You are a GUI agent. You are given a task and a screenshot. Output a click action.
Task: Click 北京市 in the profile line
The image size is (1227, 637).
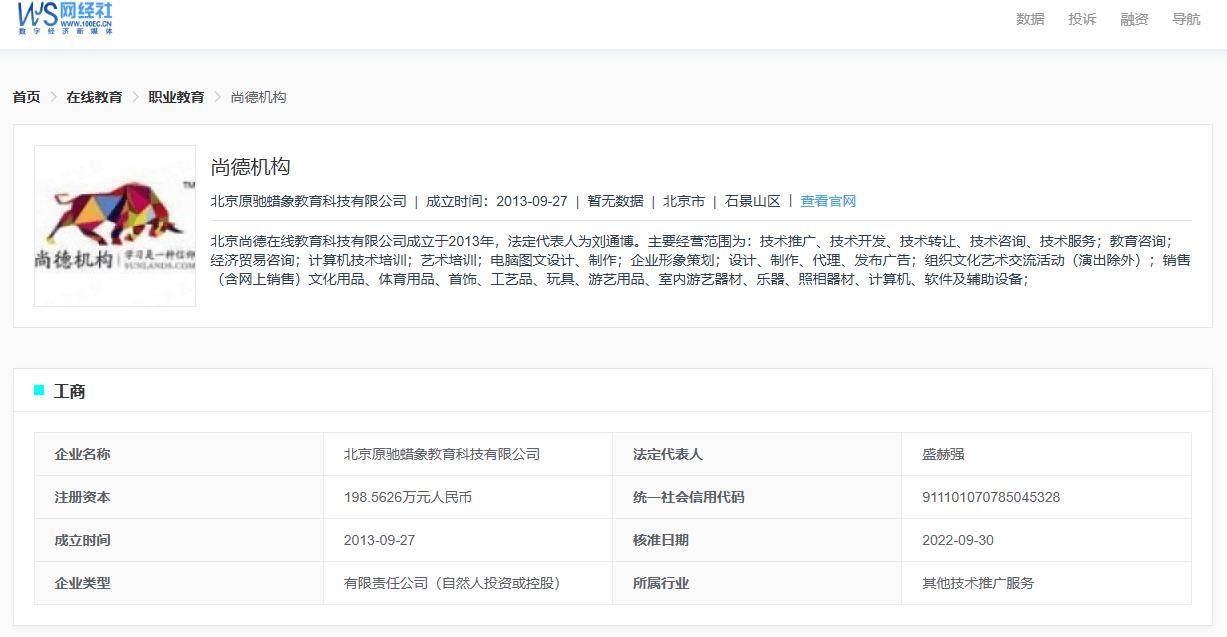pyautogui.click(x=684, y=201)
